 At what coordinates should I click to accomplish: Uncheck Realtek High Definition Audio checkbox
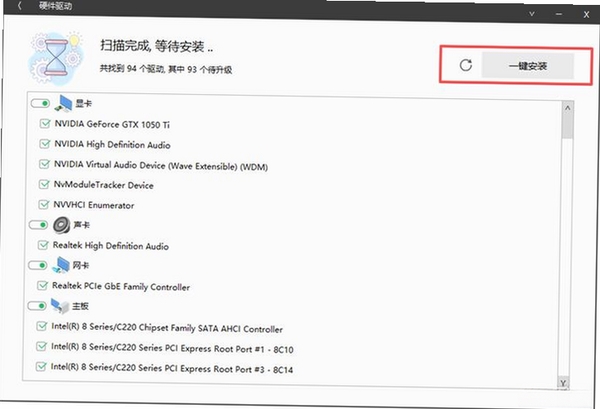pyautogui.click(x=43, y=245)
